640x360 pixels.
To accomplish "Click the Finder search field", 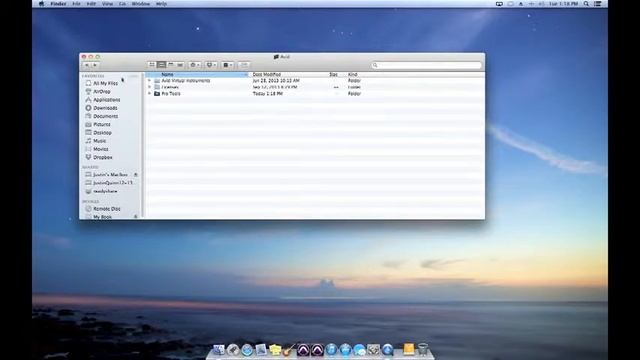I will click(426, 65).
